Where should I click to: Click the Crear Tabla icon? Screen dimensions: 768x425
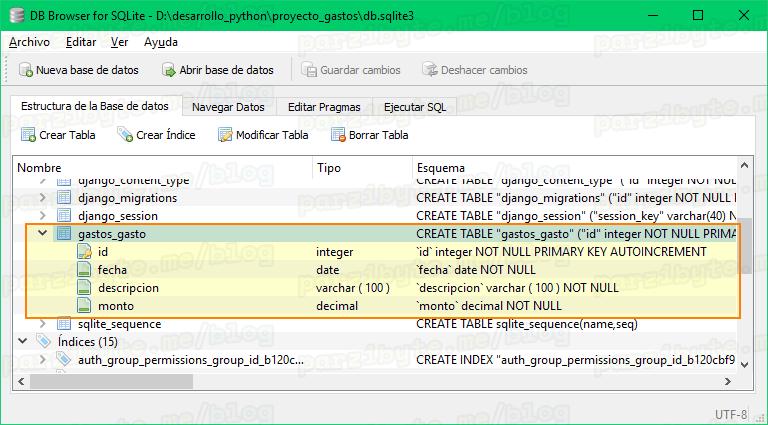[x=28, y=135]
